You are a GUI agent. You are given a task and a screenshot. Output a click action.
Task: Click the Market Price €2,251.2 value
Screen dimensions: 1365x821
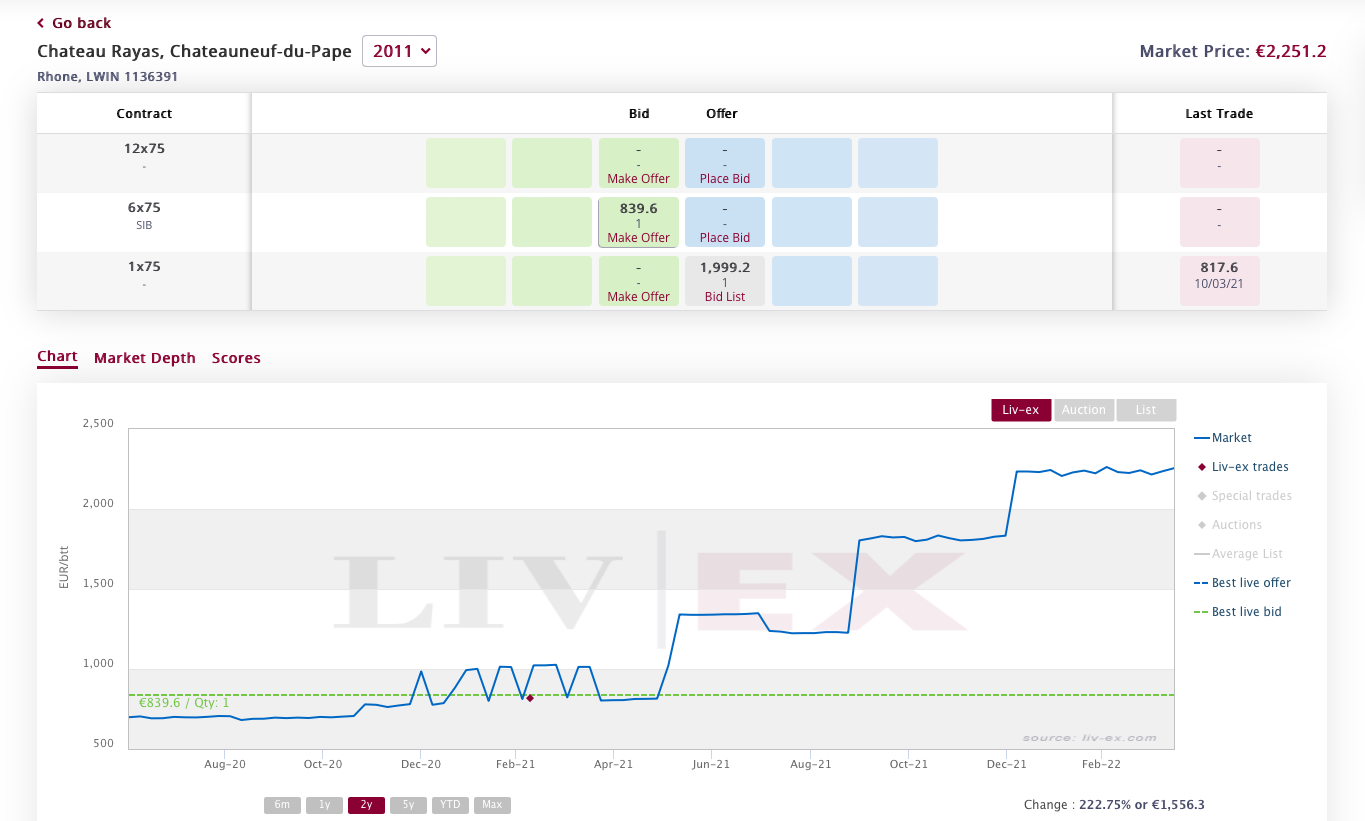pyautogui.click(x=1291, y=51)
